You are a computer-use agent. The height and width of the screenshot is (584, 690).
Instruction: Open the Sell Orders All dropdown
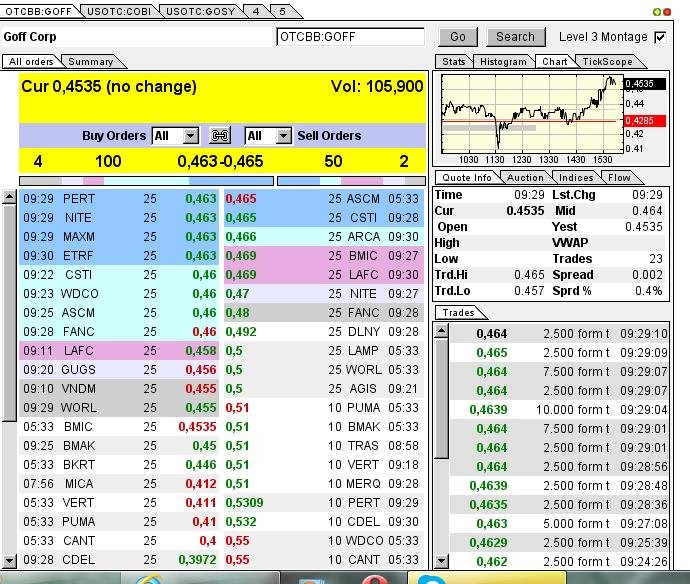(284, 136)
